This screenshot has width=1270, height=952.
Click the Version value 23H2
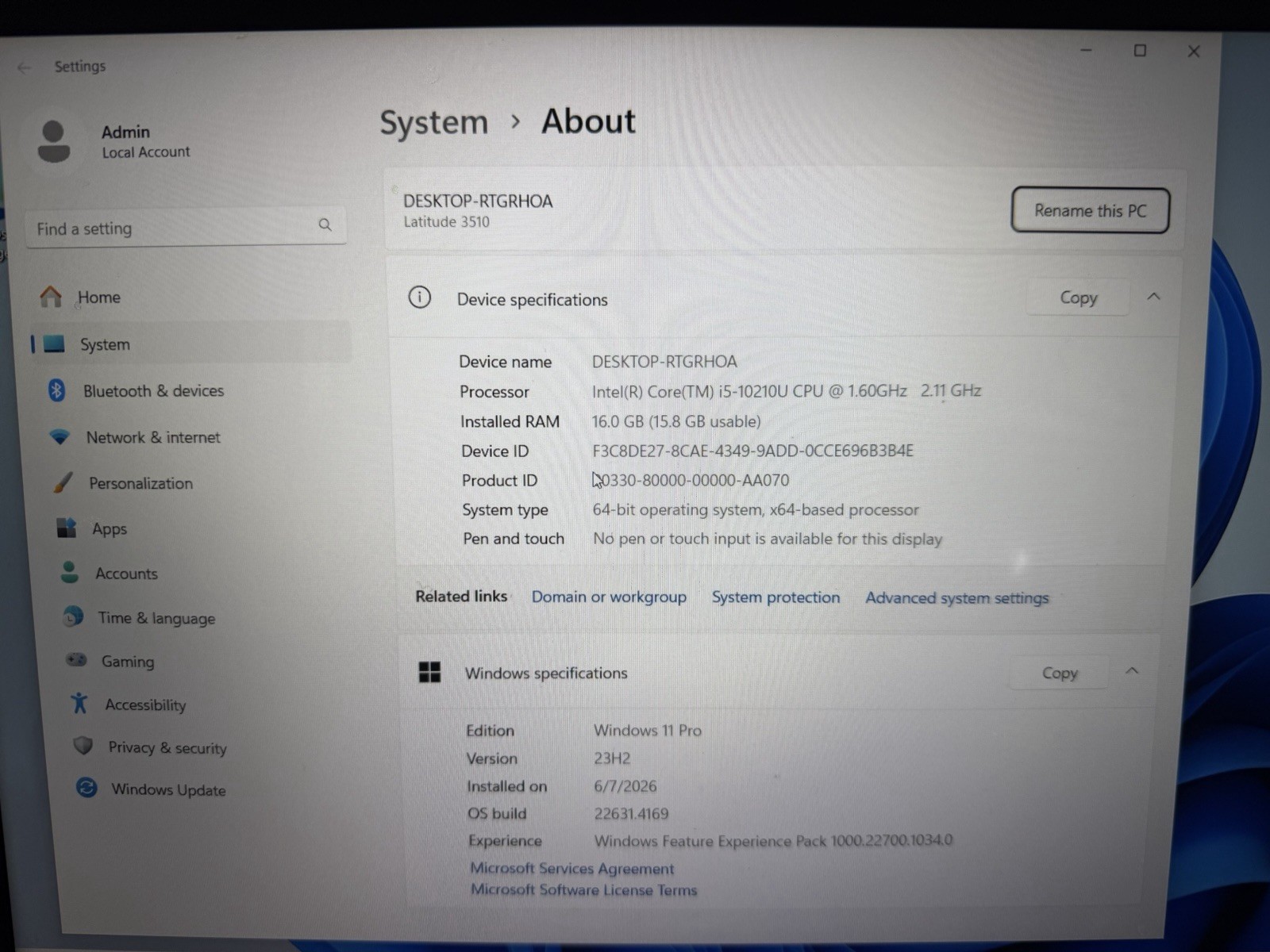(612, 758)
